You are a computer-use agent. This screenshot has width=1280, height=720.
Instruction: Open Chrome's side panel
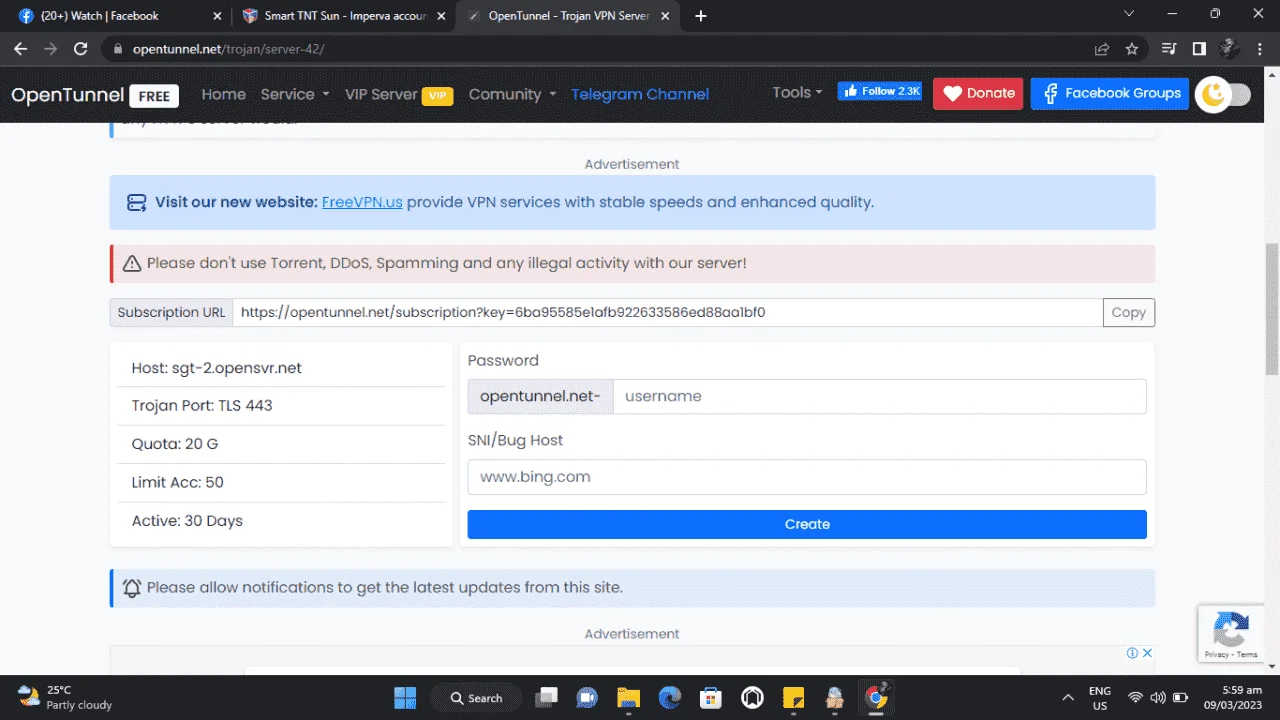coord(1199,48)
